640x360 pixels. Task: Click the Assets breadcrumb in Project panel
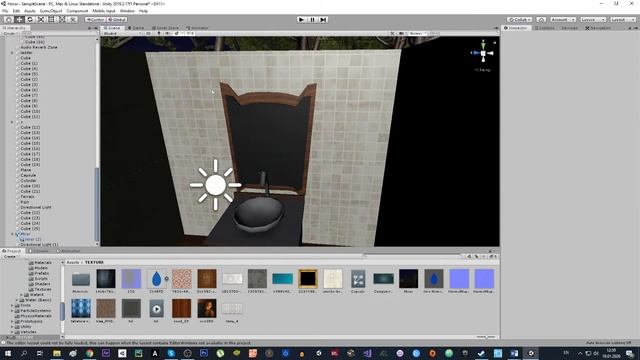73,262
